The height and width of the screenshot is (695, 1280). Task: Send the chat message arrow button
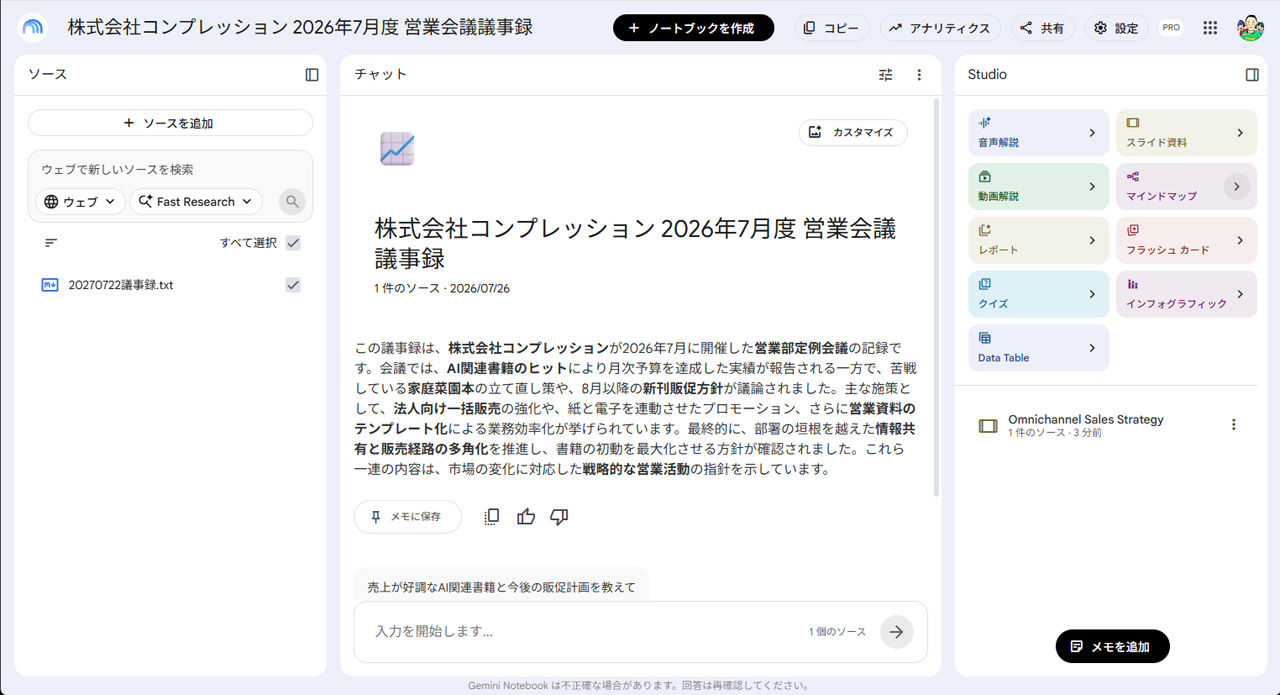[897, 632]
